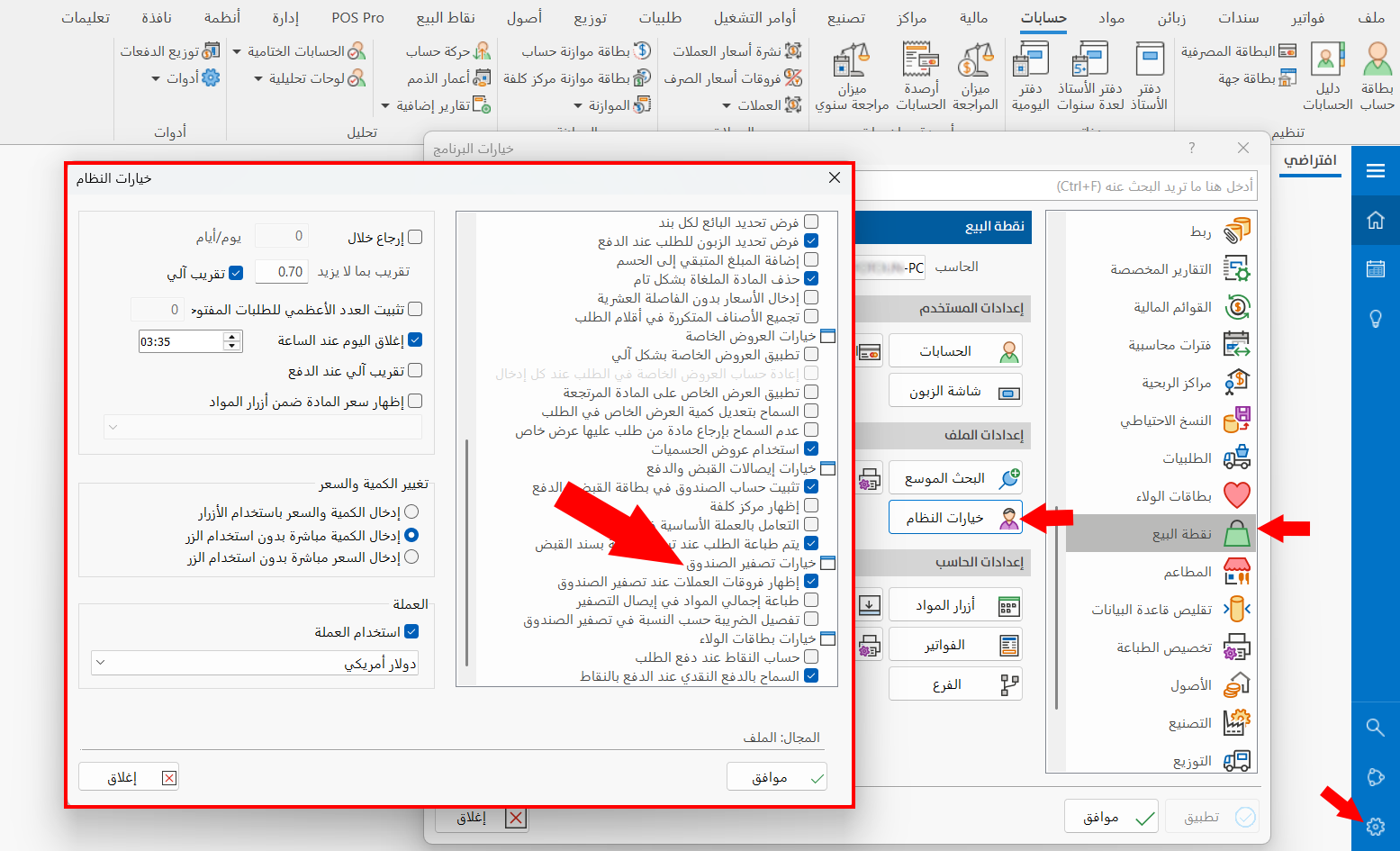Select القوائم المالية category

[x=1161, y=307]
